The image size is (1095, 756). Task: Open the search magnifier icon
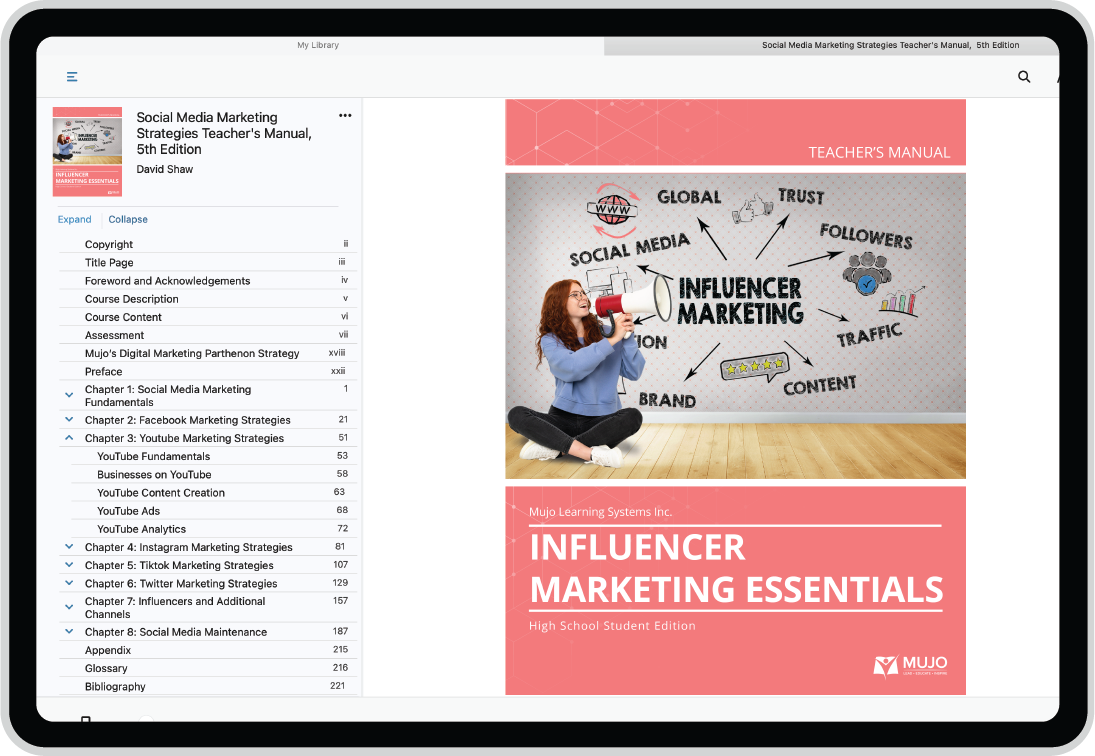tap(1024, 77)
